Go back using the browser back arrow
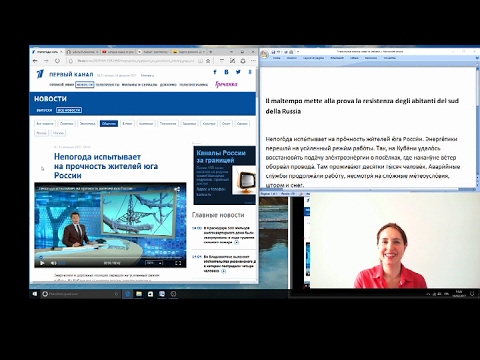This screenshot has height=360, width=480. (35, 61)
